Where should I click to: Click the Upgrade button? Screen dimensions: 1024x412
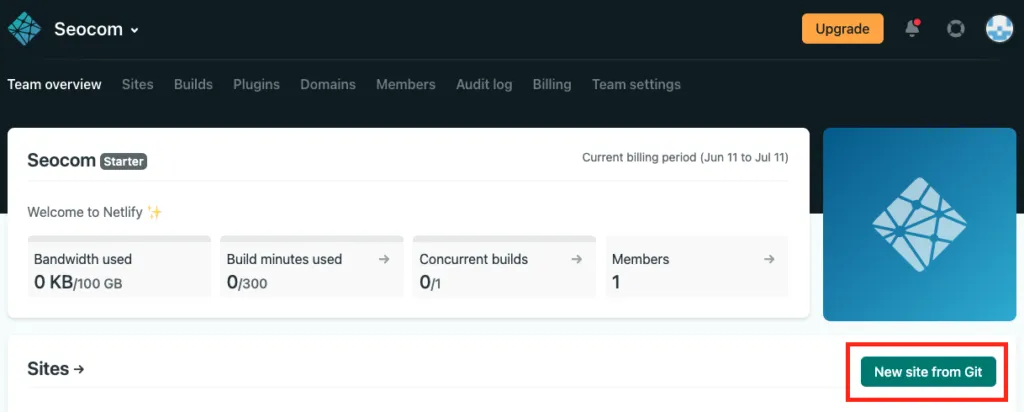tap(842, 29)
